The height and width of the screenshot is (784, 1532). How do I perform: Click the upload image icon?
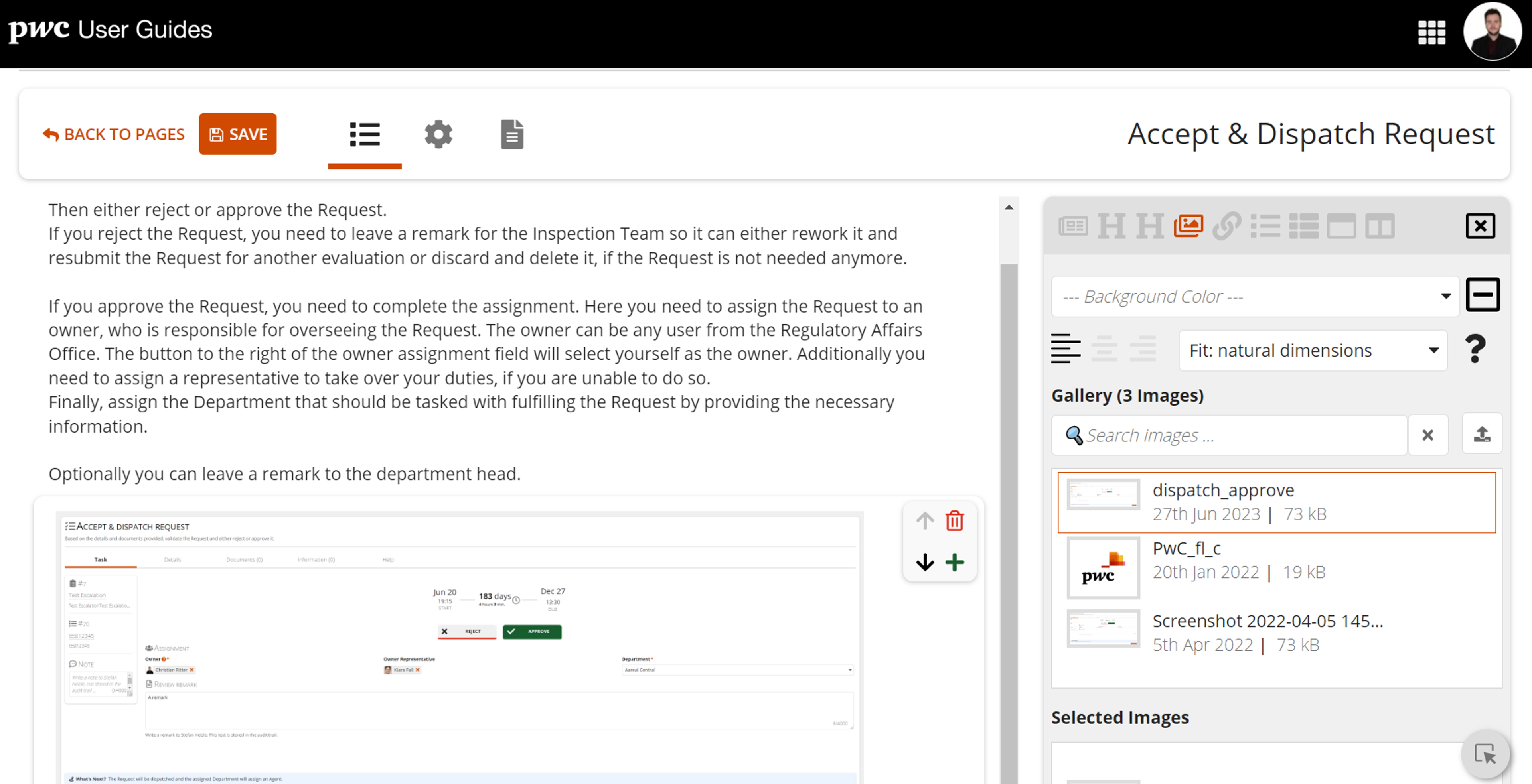pos(1482,435)
